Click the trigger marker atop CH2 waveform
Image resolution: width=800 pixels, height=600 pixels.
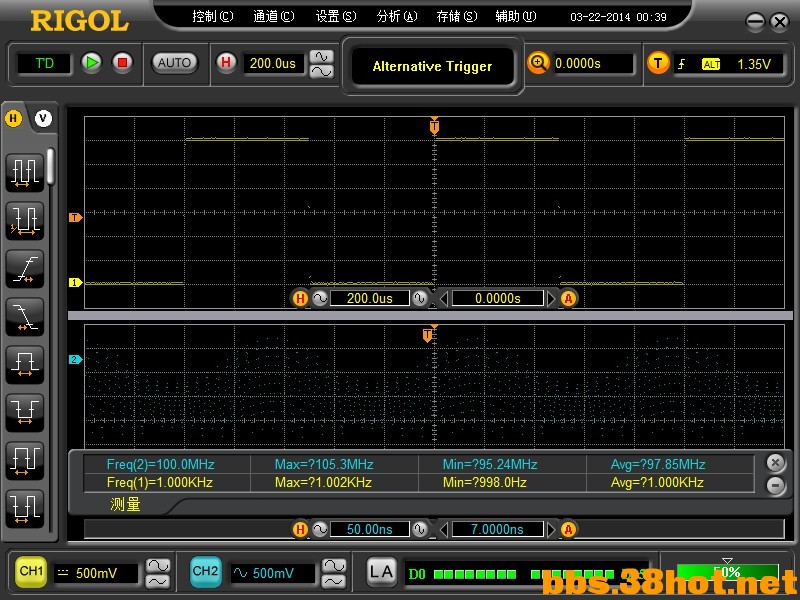tap(428, 335)
